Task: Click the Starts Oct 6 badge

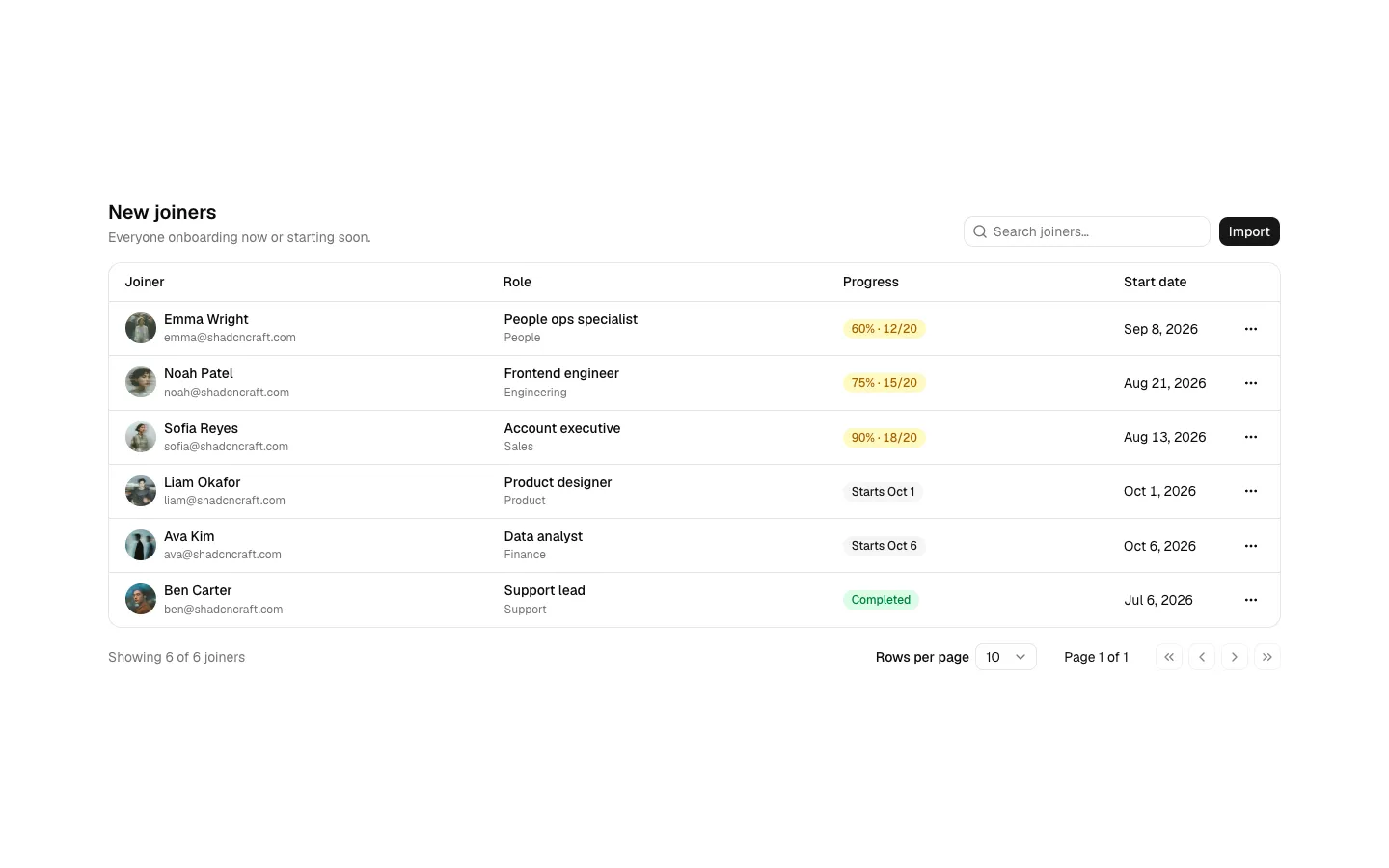Action: (x=885, y=546)
